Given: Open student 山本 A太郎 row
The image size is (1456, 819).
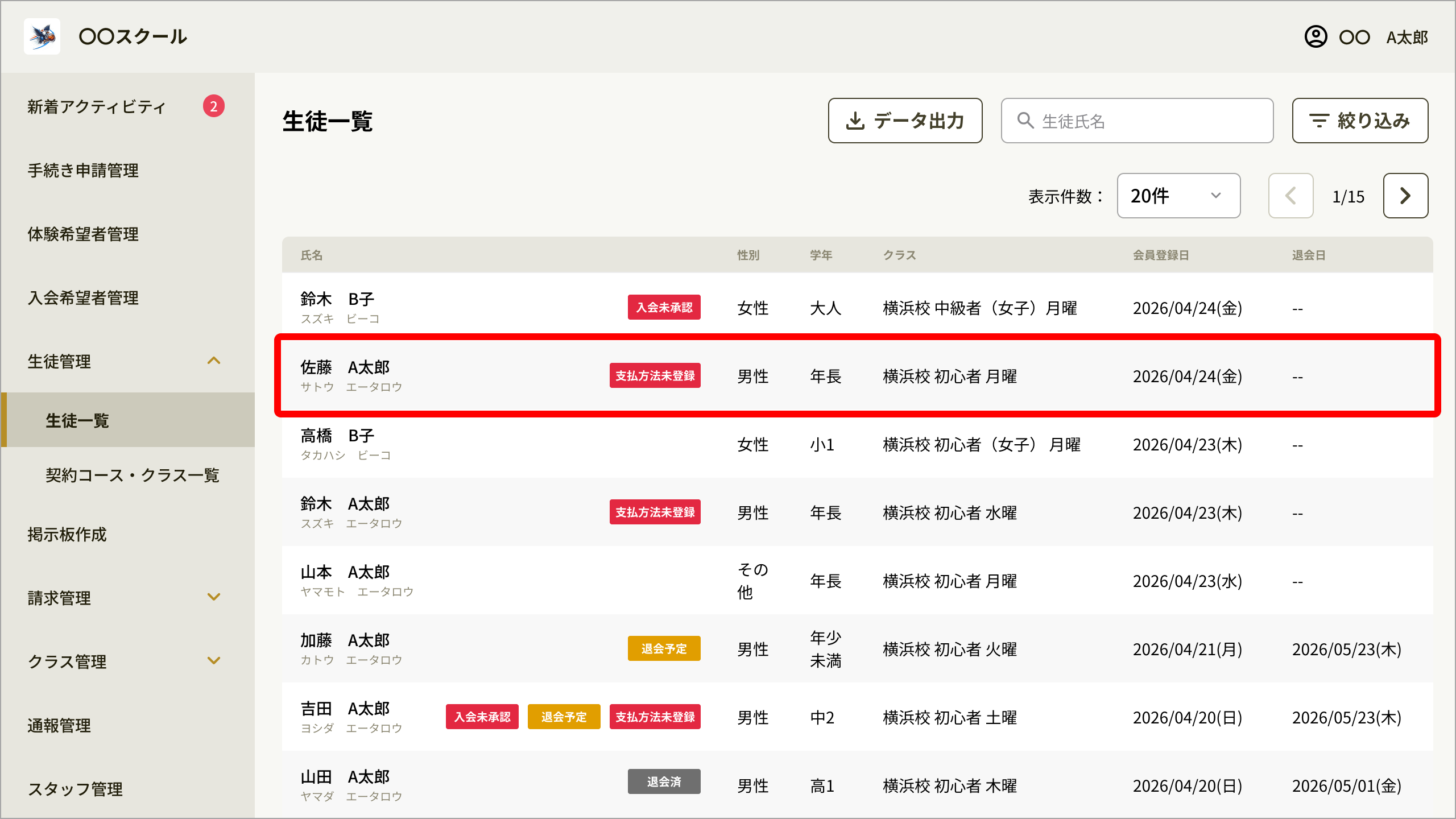Looking at the screenshot, I should coord(857,580).
